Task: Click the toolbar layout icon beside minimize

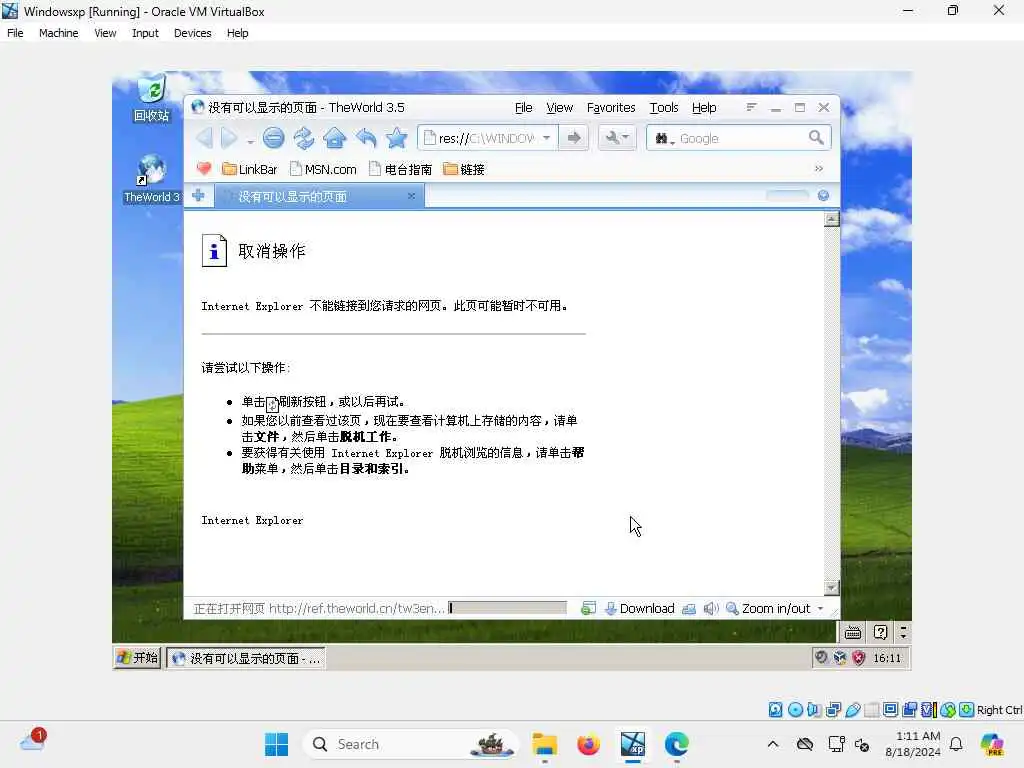Action: 752,107
